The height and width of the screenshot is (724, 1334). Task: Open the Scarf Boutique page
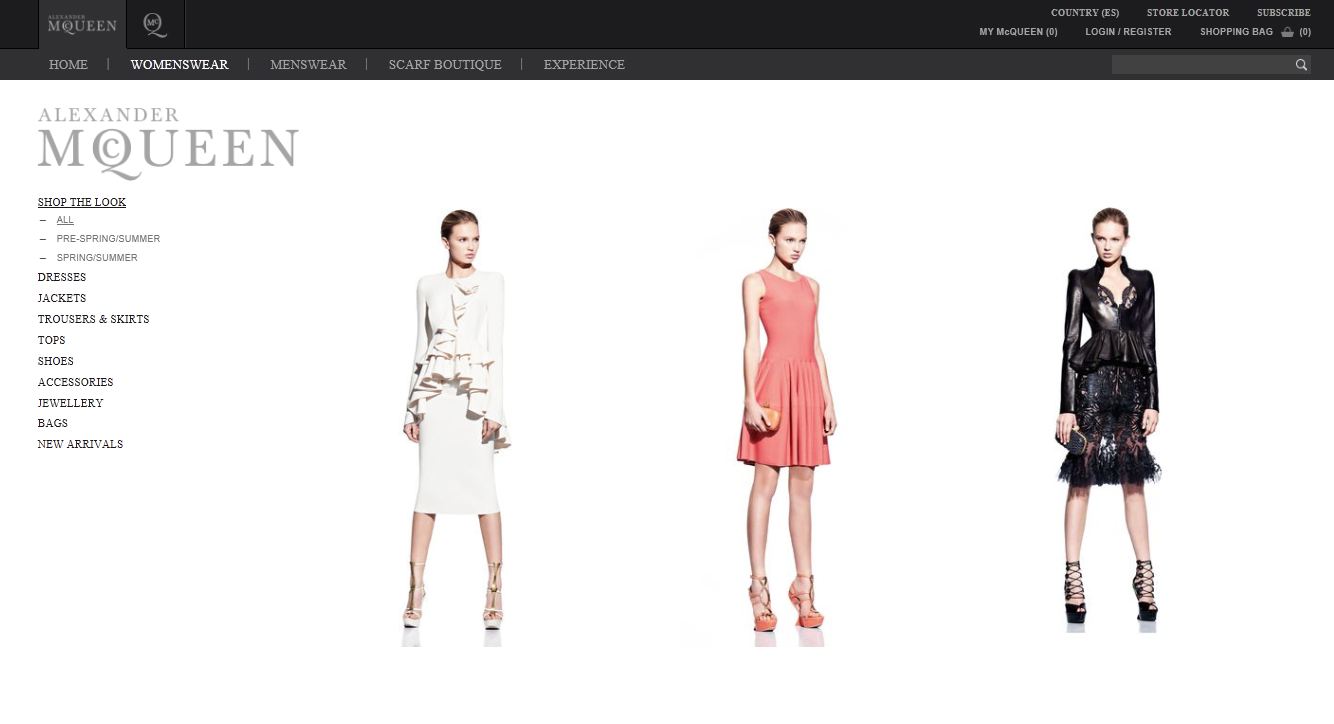click(445, 65)
